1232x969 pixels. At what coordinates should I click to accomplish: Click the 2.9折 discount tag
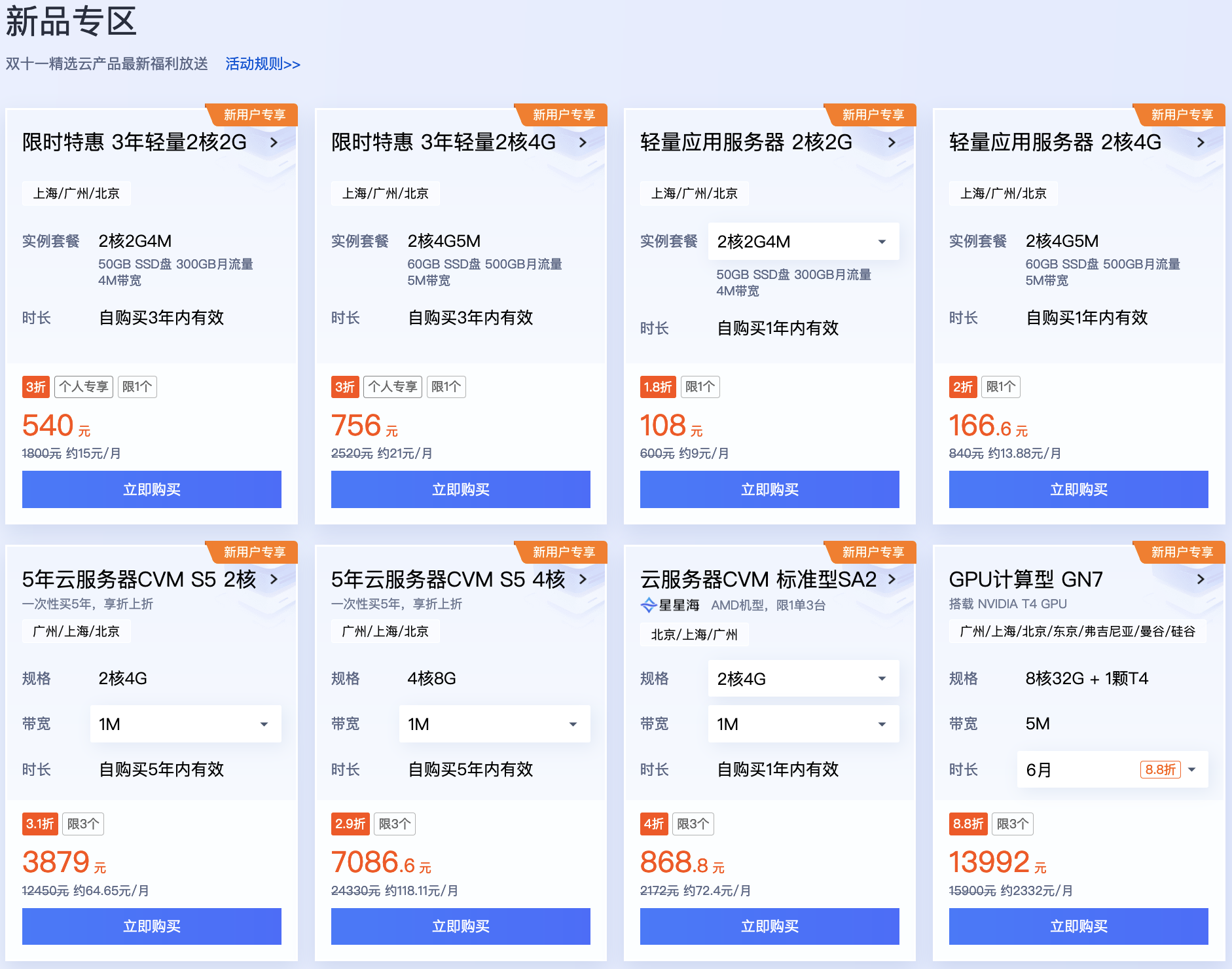350,824
